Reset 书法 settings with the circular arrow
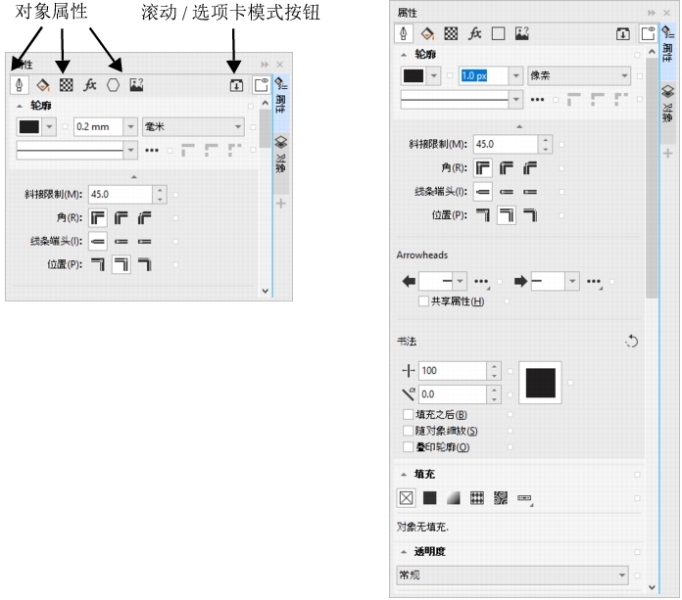The width and height of the screenshot is (682, 600). (x=630, y=341)
